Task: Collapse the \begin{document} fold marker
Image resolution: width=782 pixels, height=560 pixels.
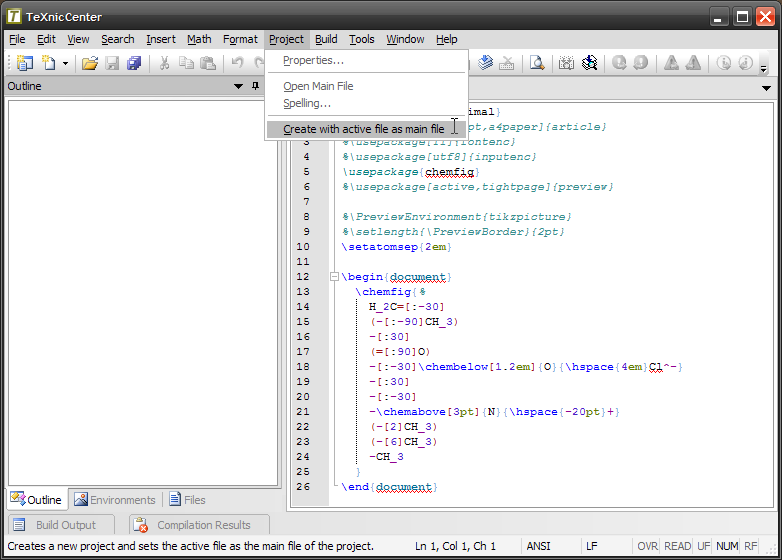Action: click(x=335, y=277)
